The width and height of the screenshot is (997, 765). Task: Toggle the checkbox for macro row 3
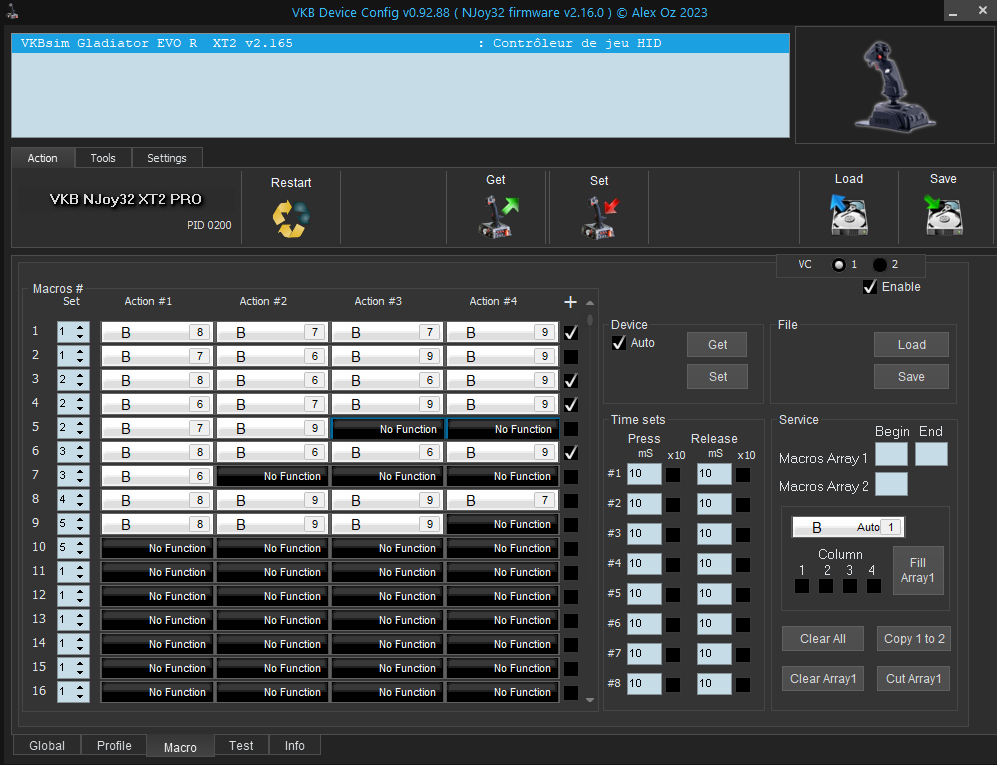(x=571, y=381)
